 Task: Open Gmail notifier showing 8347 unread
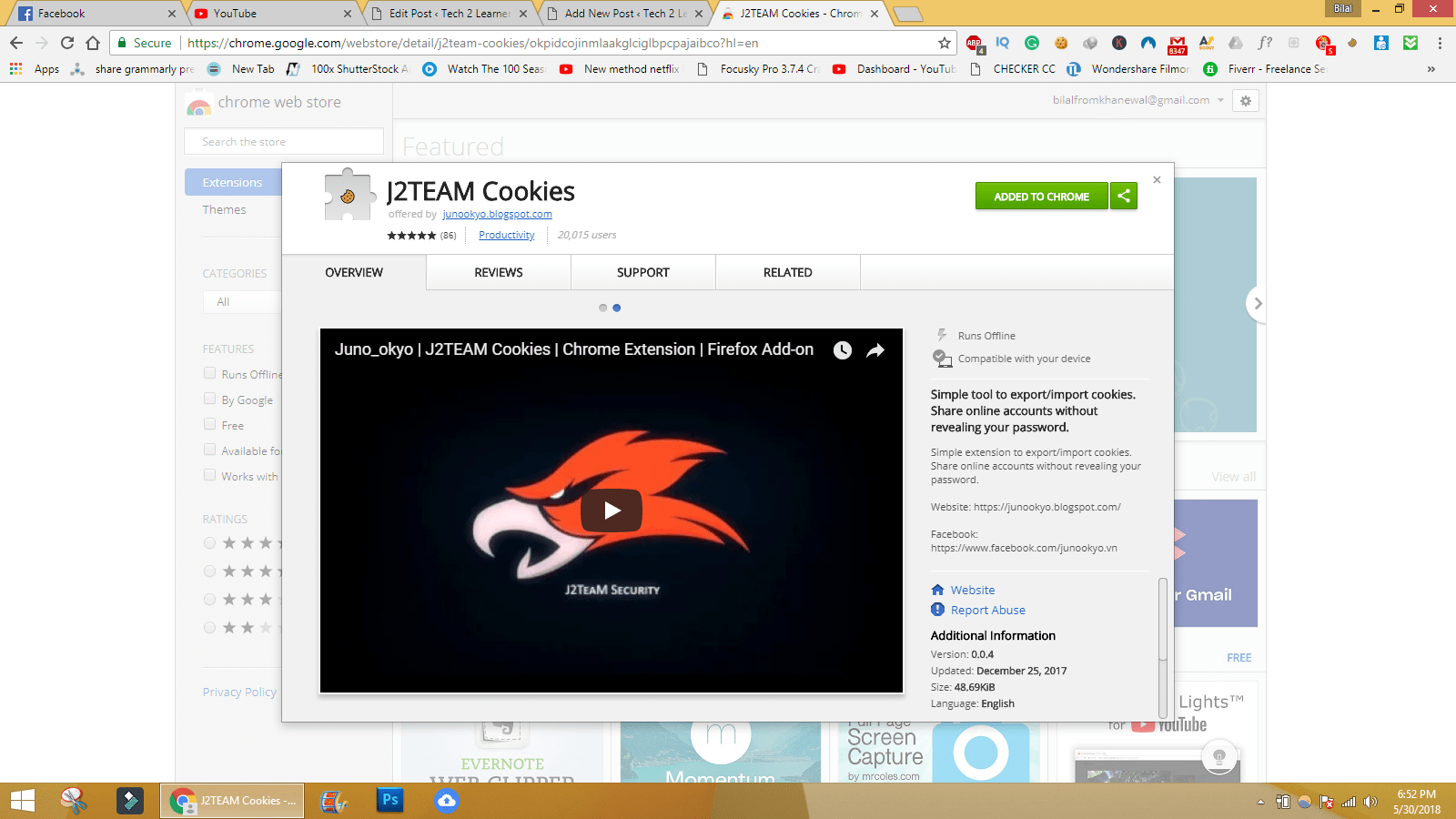(x=1178, y=43)
